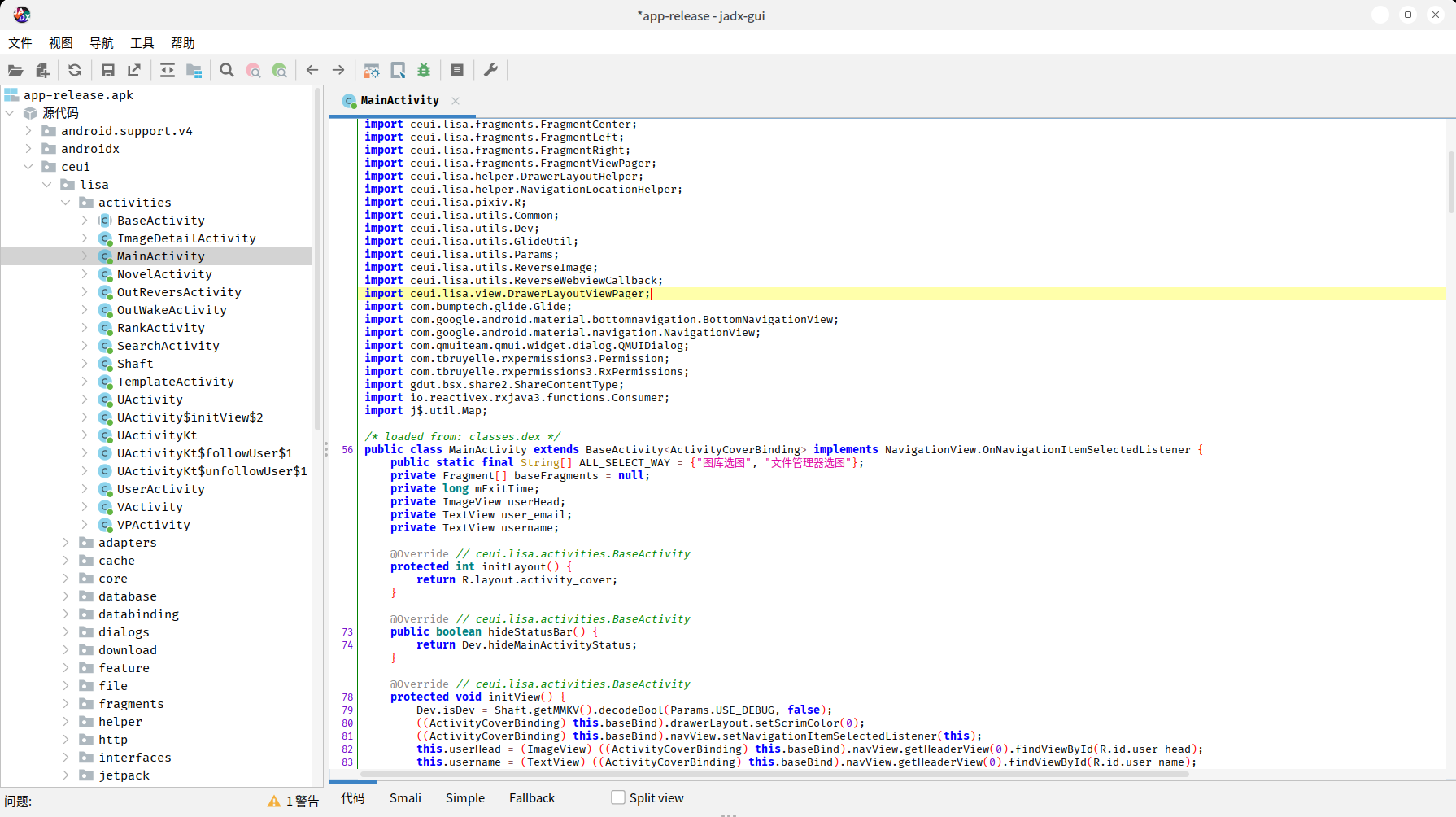Open the 帮助 menu

pos(183,43)
